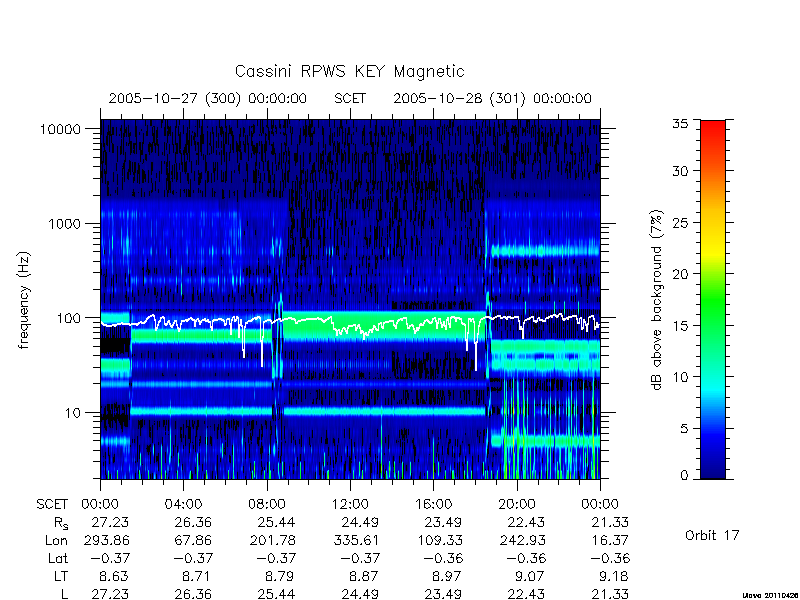The image size is (800, 600).
Task: Select local time value 8.87
Action: click(363, 577)
